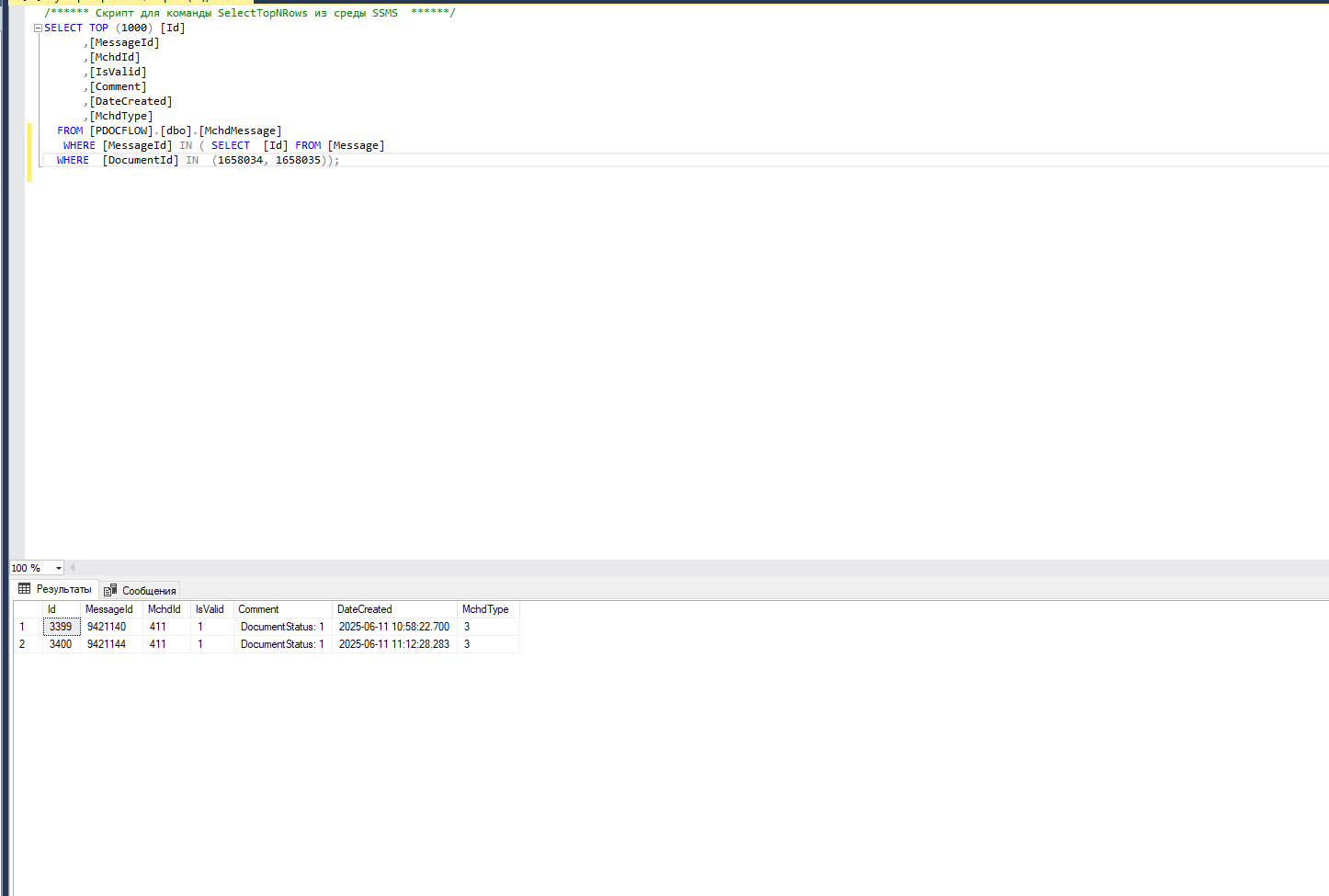Image resolution: width=1329 pixels, height=896 pixels.
Task: Click the TOP keyword in the SELECT line
Action: tap(98, 28)
